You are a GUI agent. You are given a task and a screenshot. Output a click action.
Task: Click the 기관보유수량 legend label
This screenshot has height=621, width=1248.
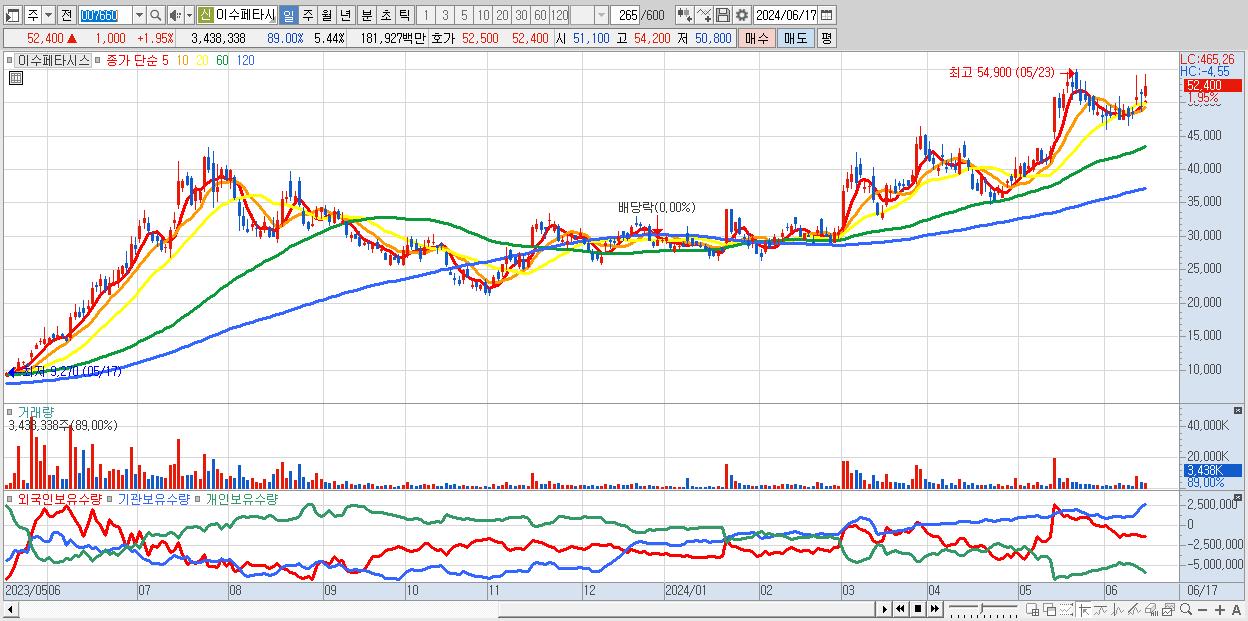(153, 498)
